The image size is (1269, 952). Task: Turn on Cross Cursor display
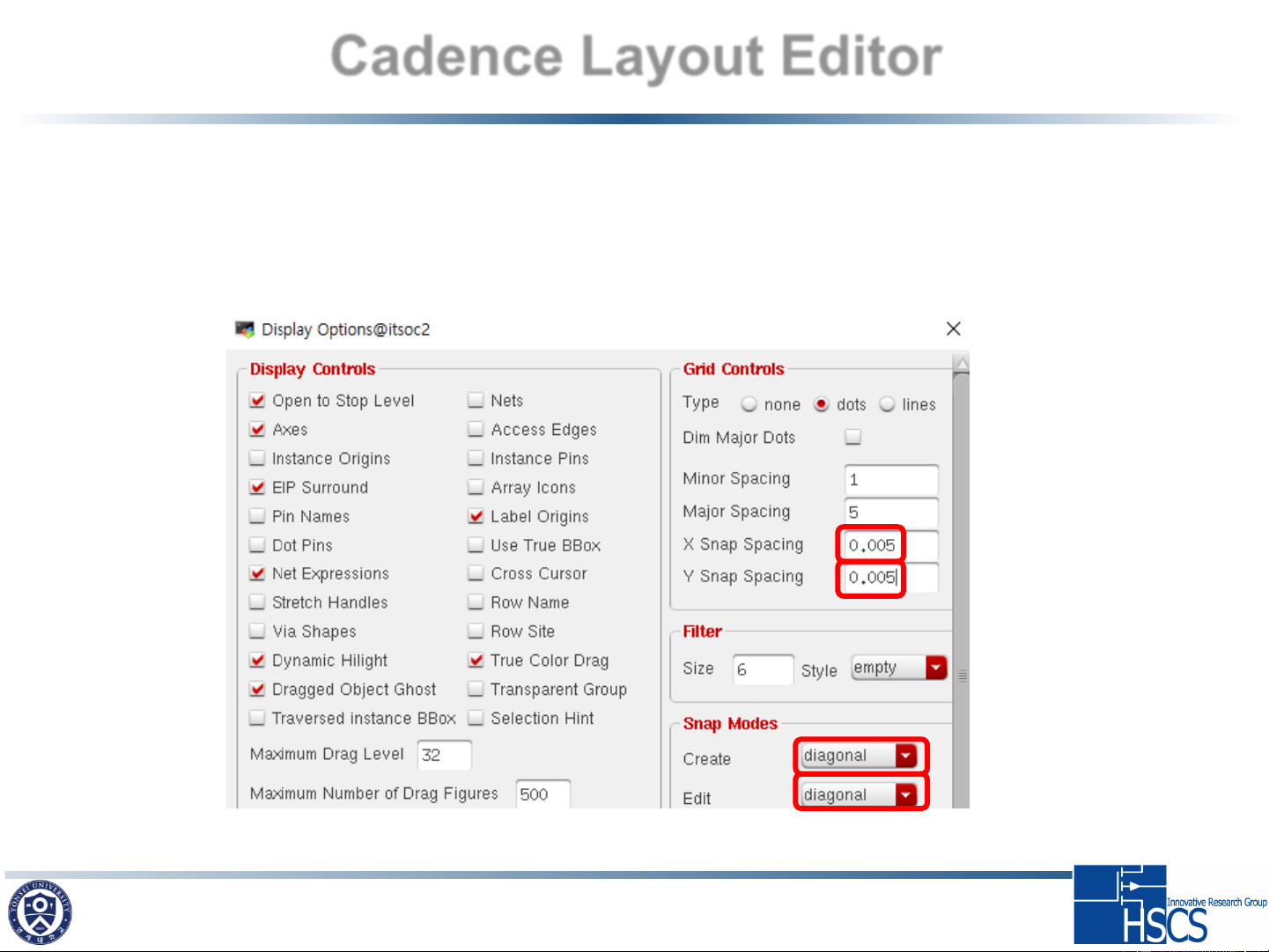click(x=476, y=573)
